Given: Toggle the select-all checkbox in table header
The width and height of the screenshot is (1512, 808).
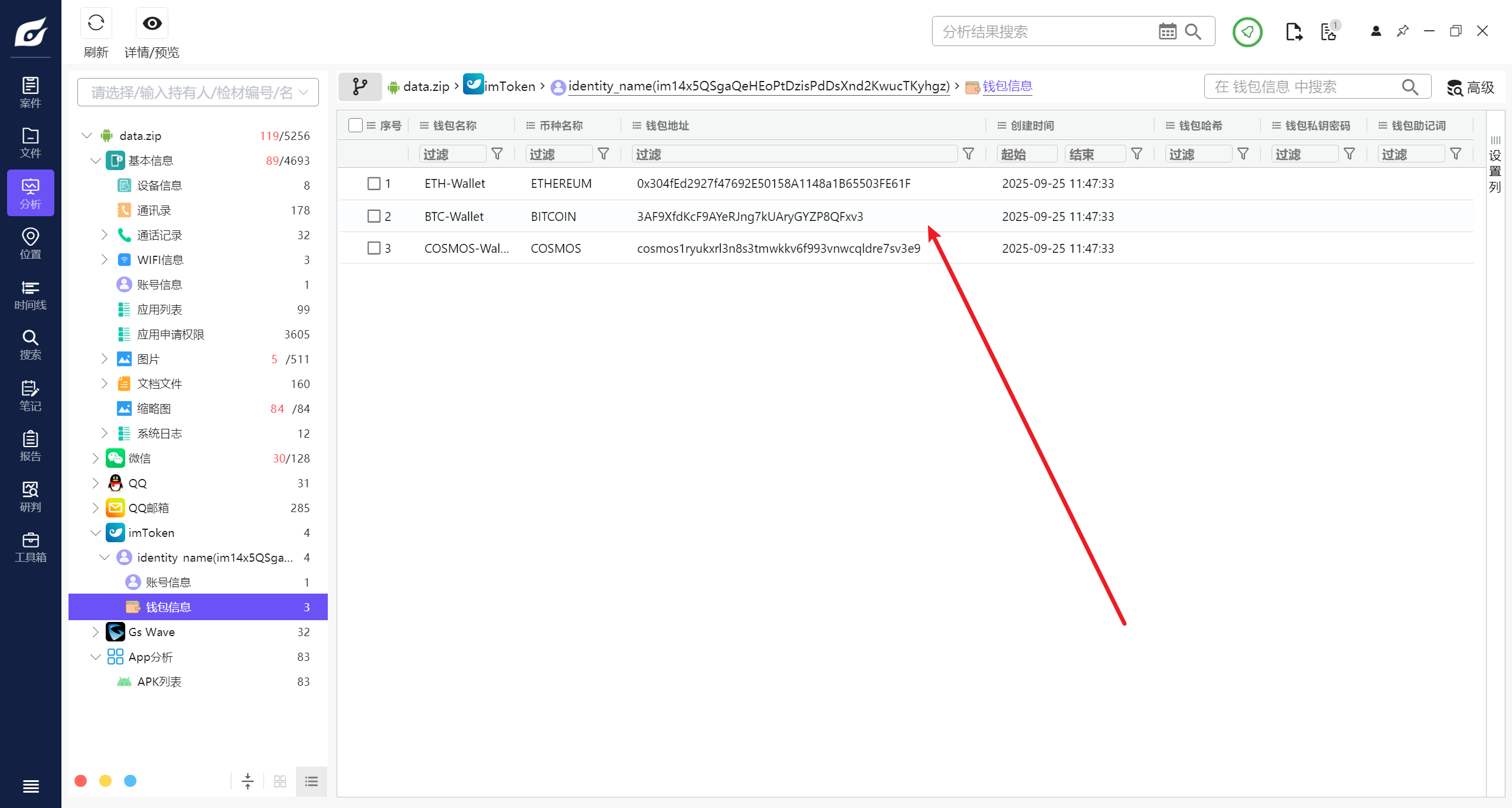Looking at the screenshot, I should click(x=355, y=125).
